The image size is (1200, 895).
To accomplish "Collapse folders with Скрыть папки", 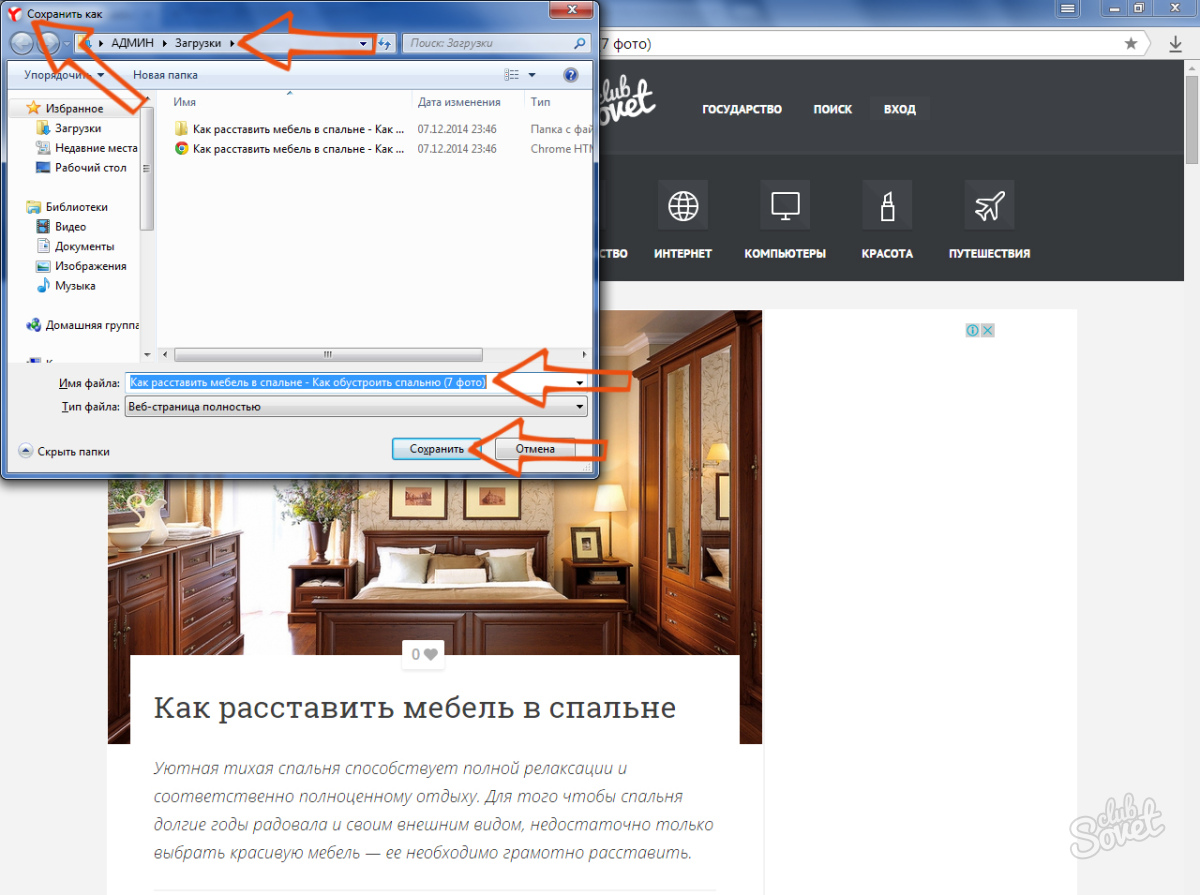I will pos(64,451).
